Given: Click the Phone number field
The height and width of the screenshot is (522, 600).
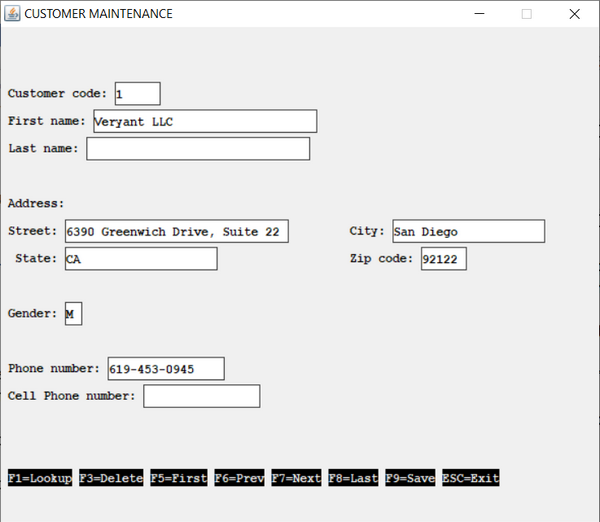Looking at the screenshot, I should click(166, 369).
